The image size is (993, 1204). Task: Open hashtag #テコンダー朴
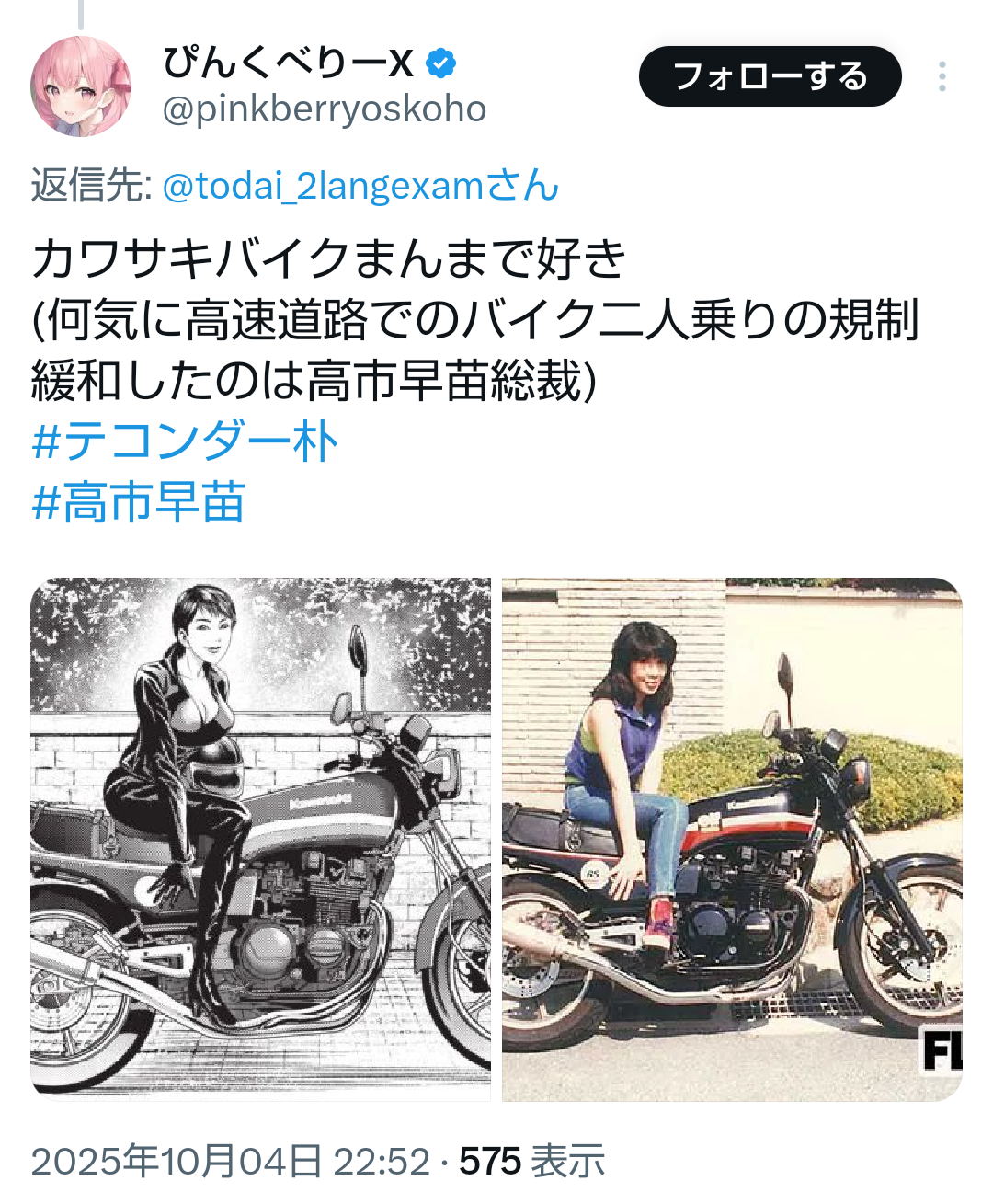pyautogui.click(x=185, y=441)
